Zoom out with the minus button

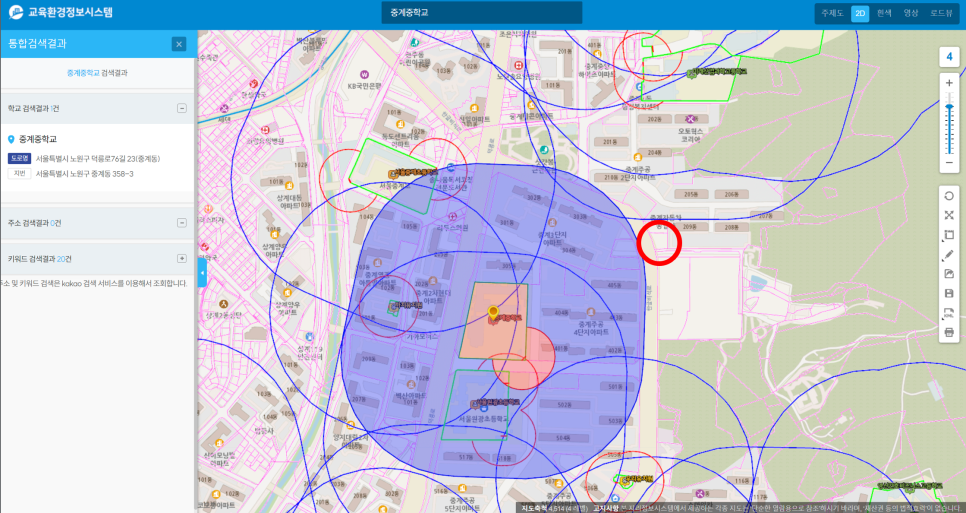pyautogui.click(x=949, y=163)
